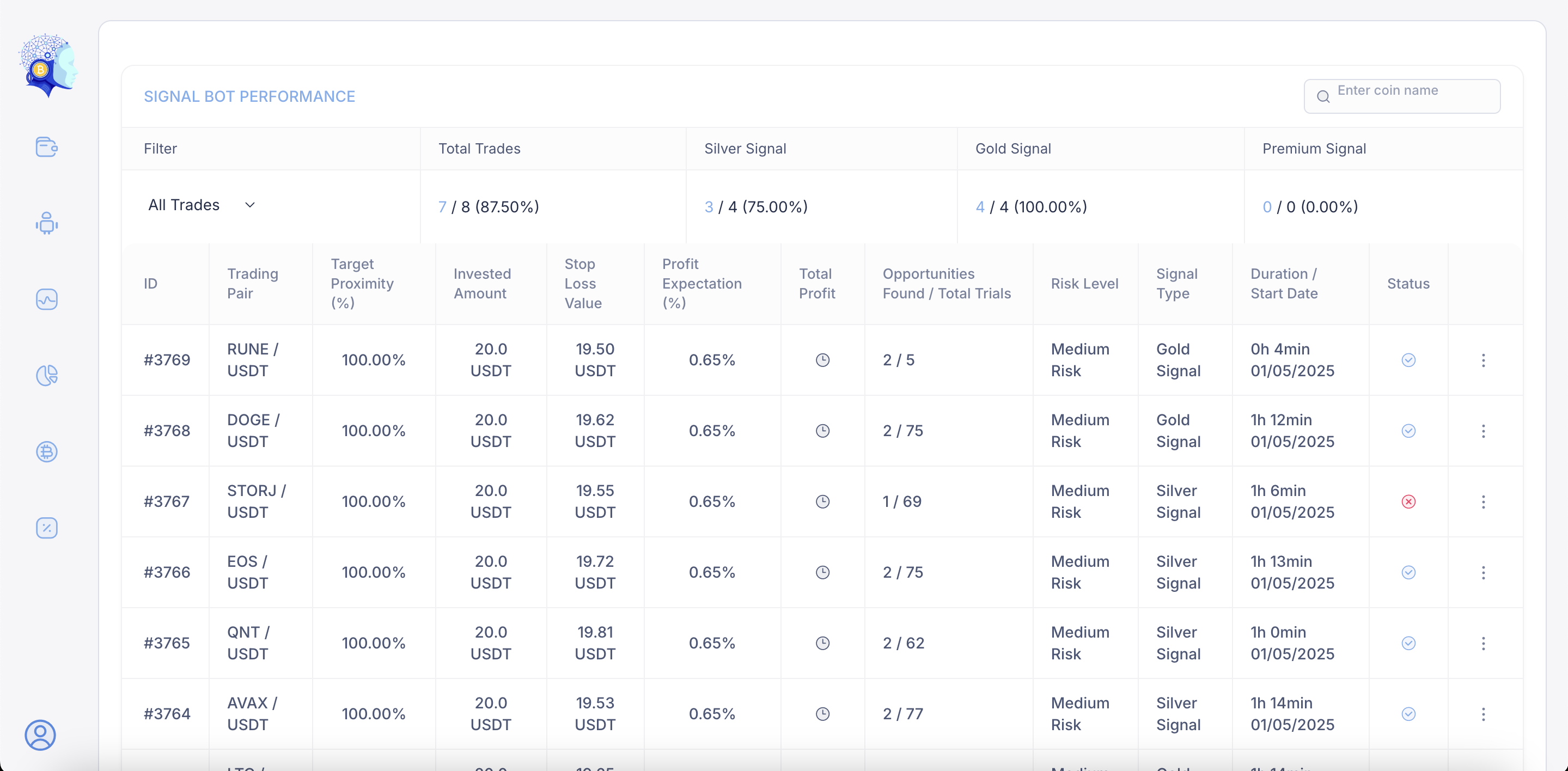Click the pending profit clock for #3764
Image resolution: width=1568 pixels, height=771 pixels.
pos(822,714)
